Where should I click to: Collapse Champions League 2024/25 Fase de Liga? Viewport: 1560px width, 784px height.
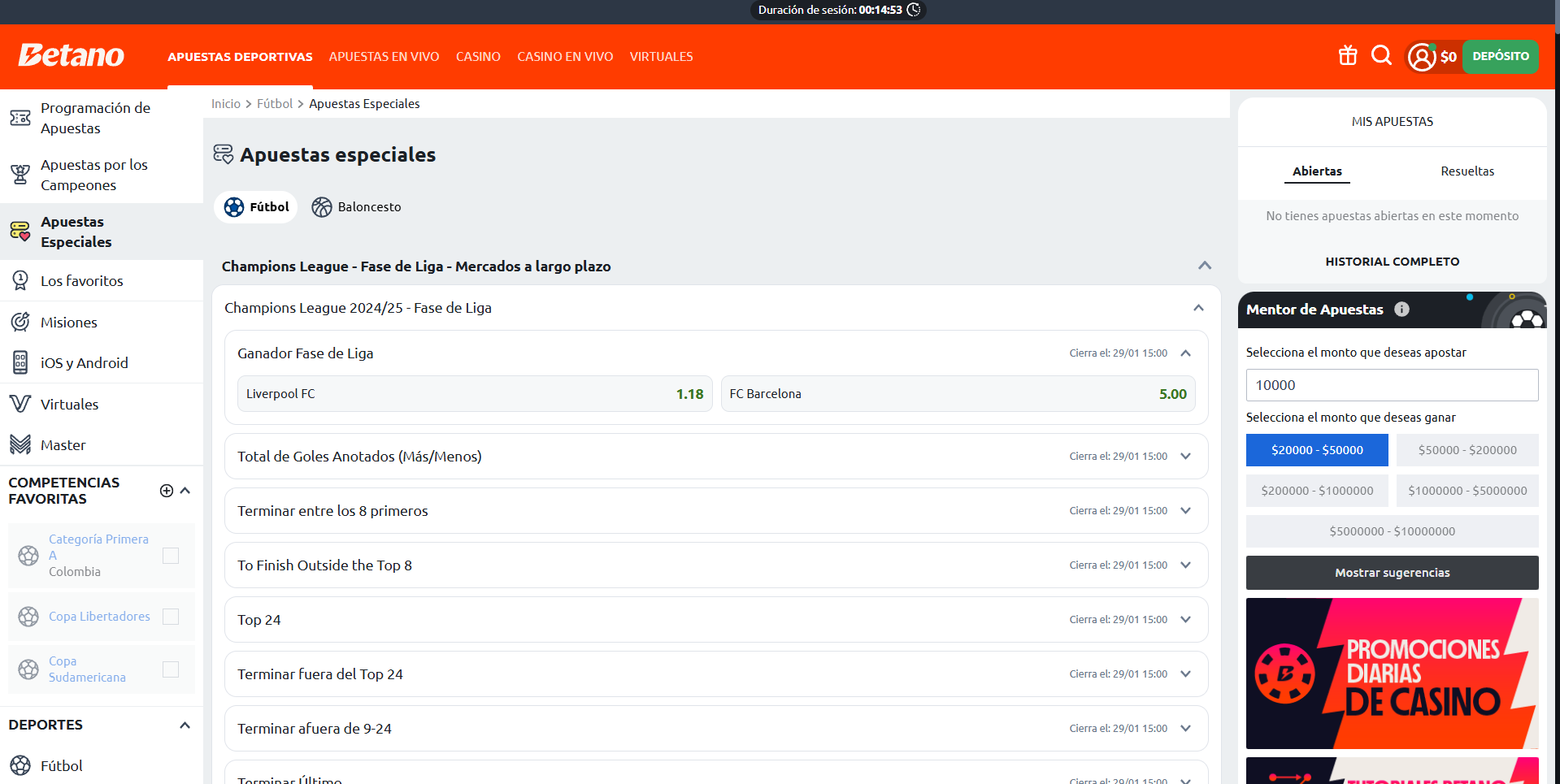point(1198,308)
